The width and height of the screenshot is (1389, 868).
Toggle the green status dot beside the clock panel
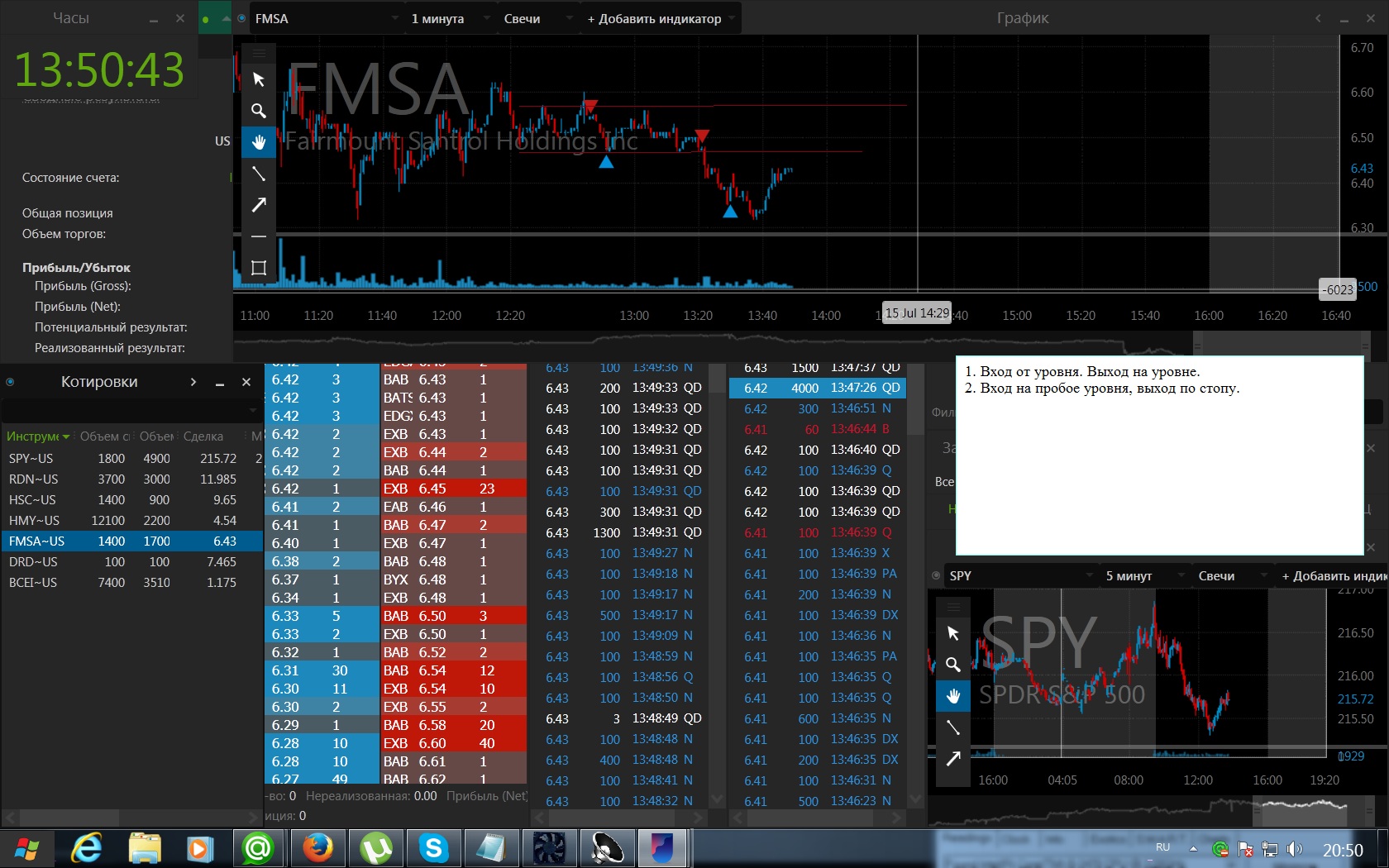coord(205,18)
